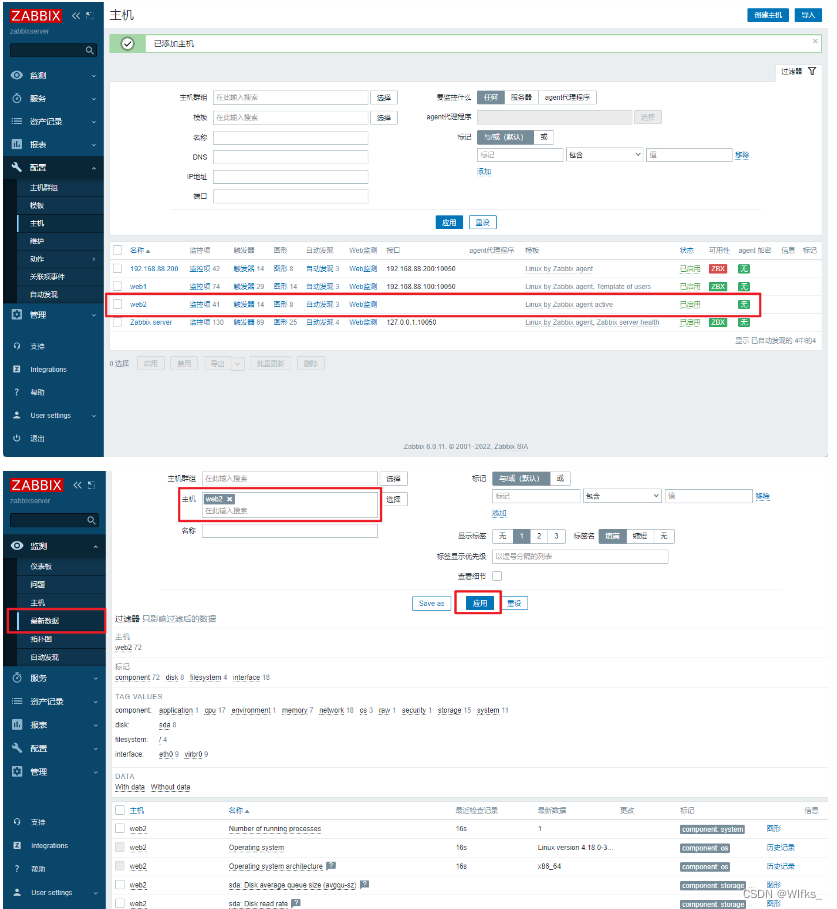Click the sidebar search magnifier in the lower page
837x909 pixels.
pyautogui.click(x=91, y=520)
